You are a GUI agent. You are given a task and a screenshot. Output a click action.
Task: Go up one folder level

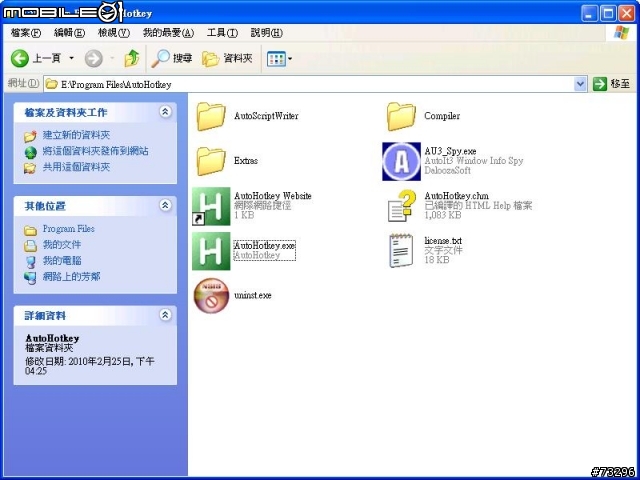(131, 59)
